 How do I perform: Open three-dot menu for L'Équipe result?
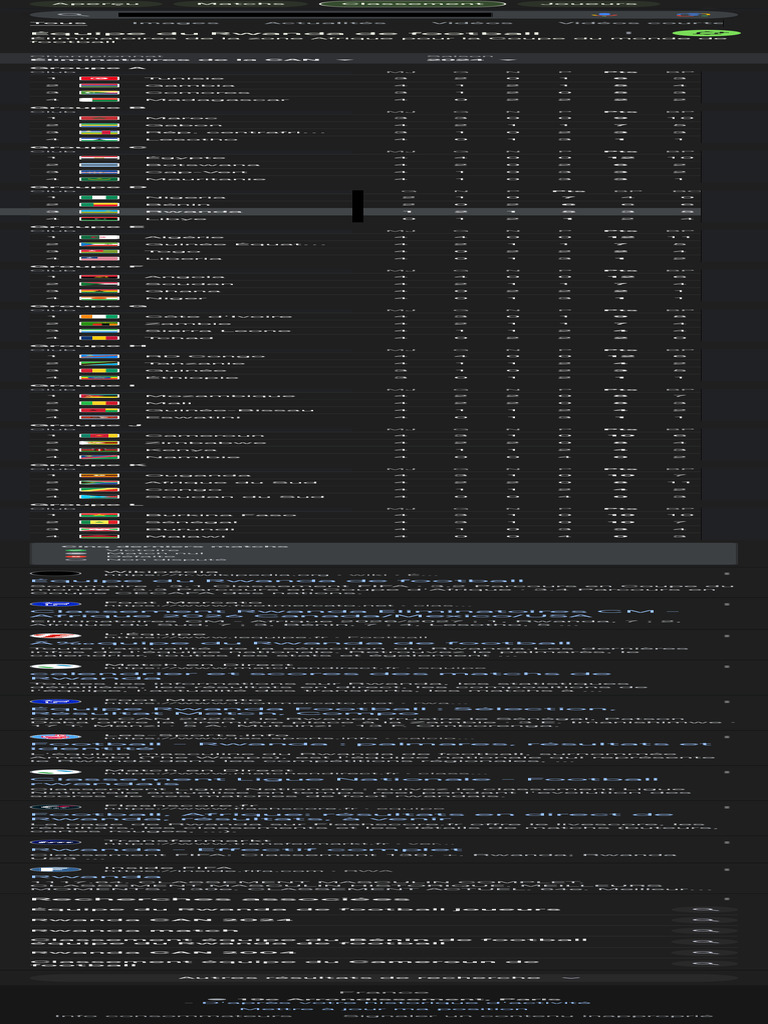pyautogui.click(x=727, y=635)
